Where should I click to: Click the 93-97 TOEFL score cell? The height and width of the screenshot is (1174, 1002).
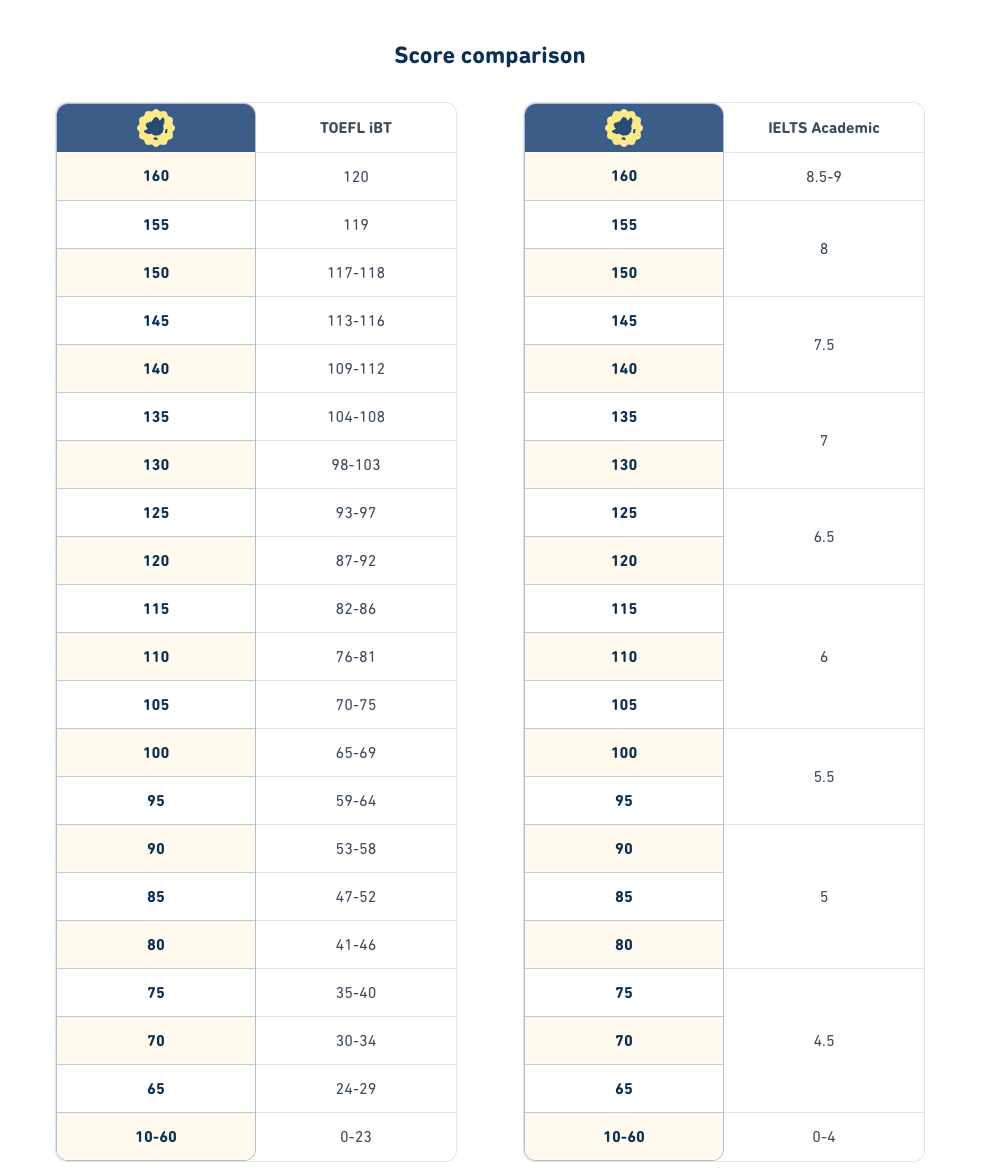[x=356, y=513]
